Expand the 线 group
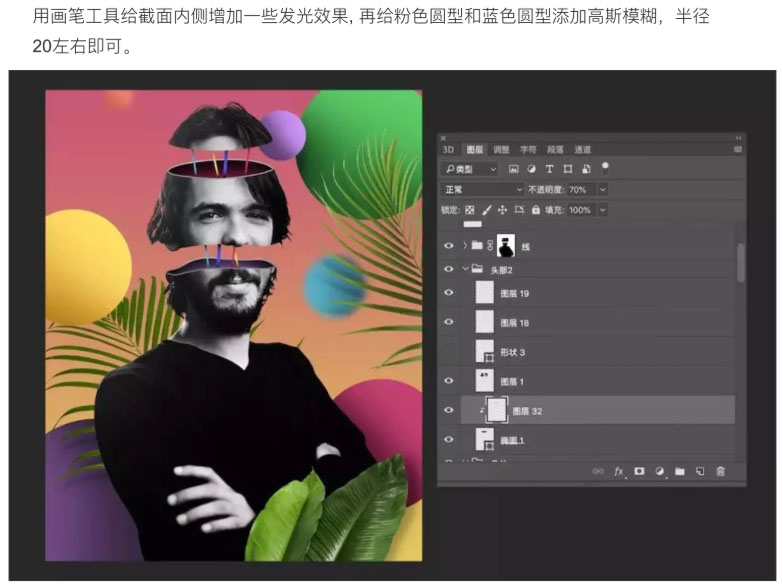 point(465,245)
